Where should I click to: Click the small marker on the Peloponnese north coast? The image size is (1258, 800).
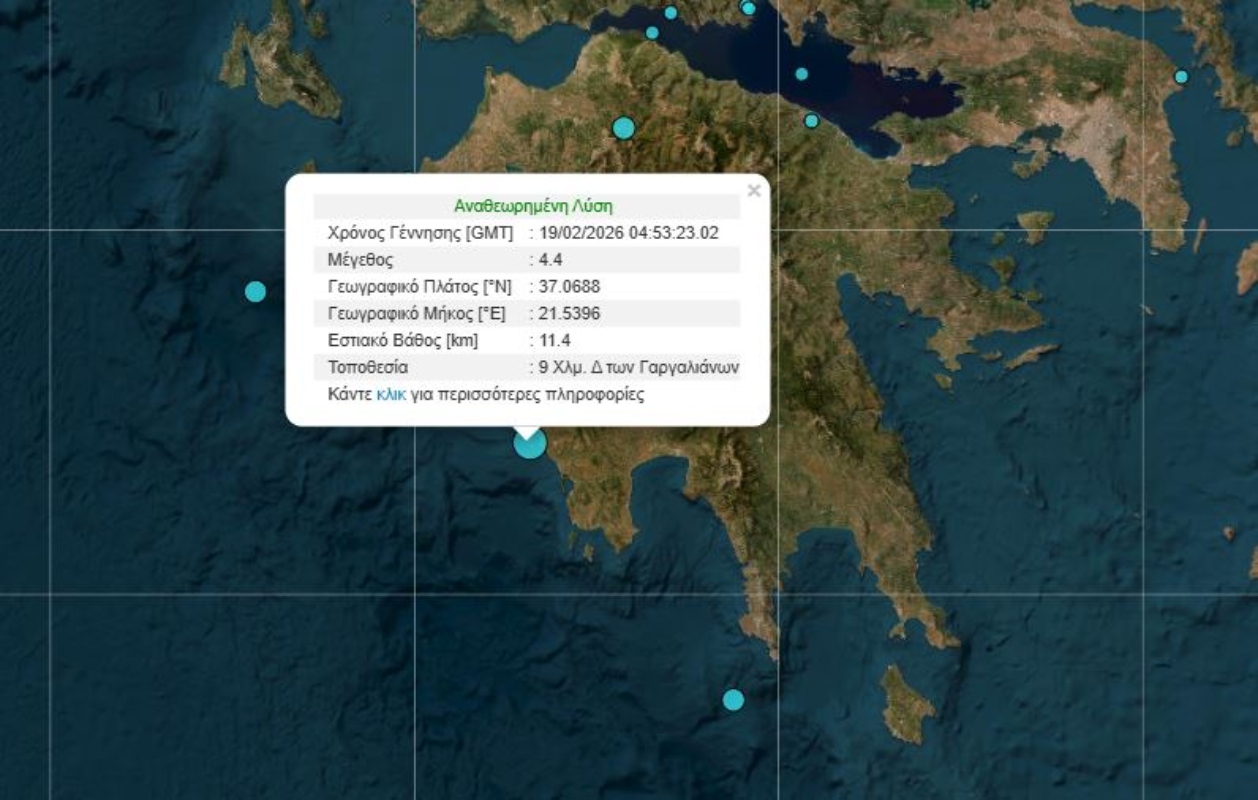coord(652,33)
